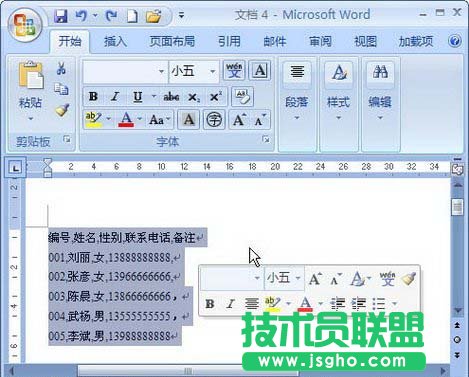Expand the ribbon font name dropdown

[x=161, y=71]
